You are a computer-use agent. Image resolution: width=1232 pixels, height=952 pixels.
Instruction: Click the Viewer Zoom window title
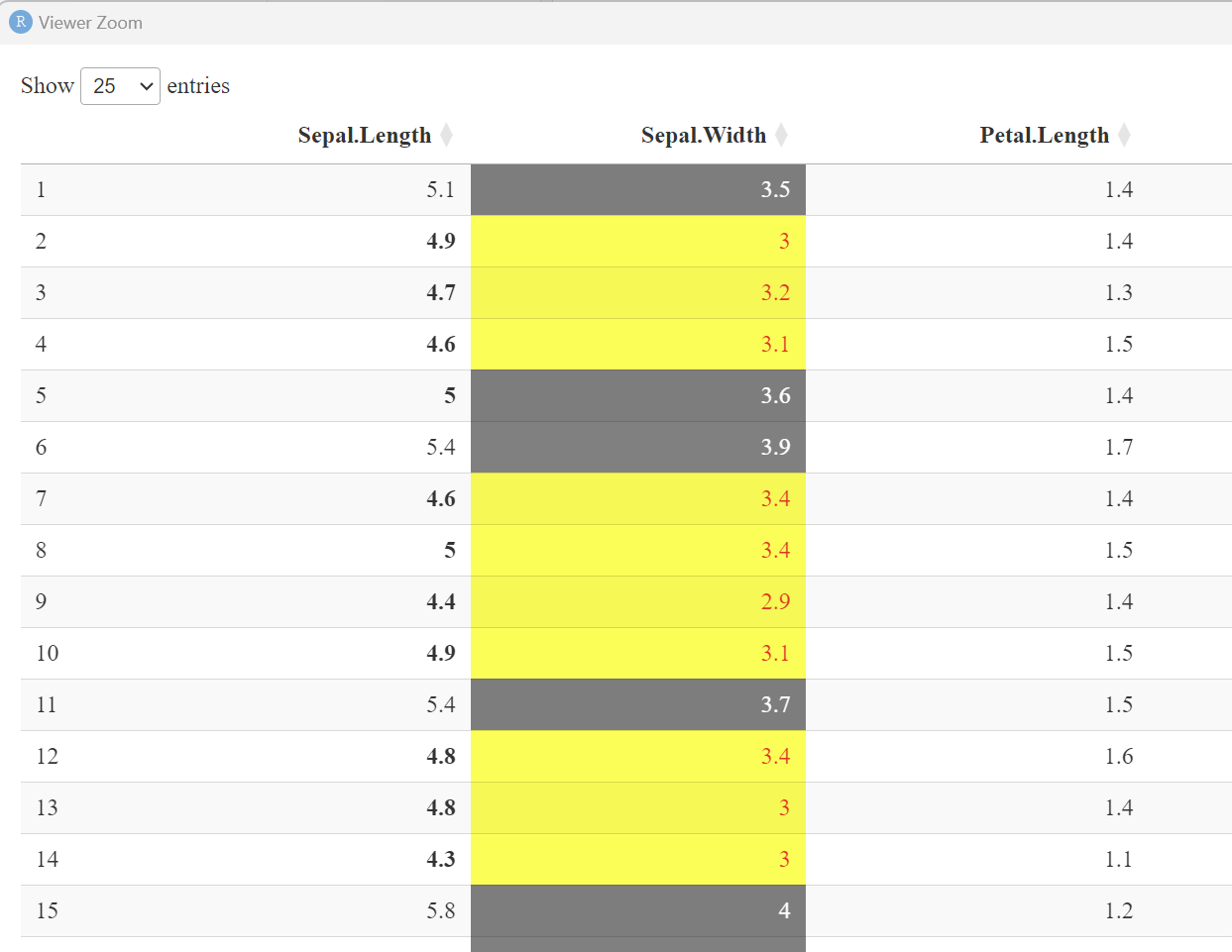(x=90, y=23)
